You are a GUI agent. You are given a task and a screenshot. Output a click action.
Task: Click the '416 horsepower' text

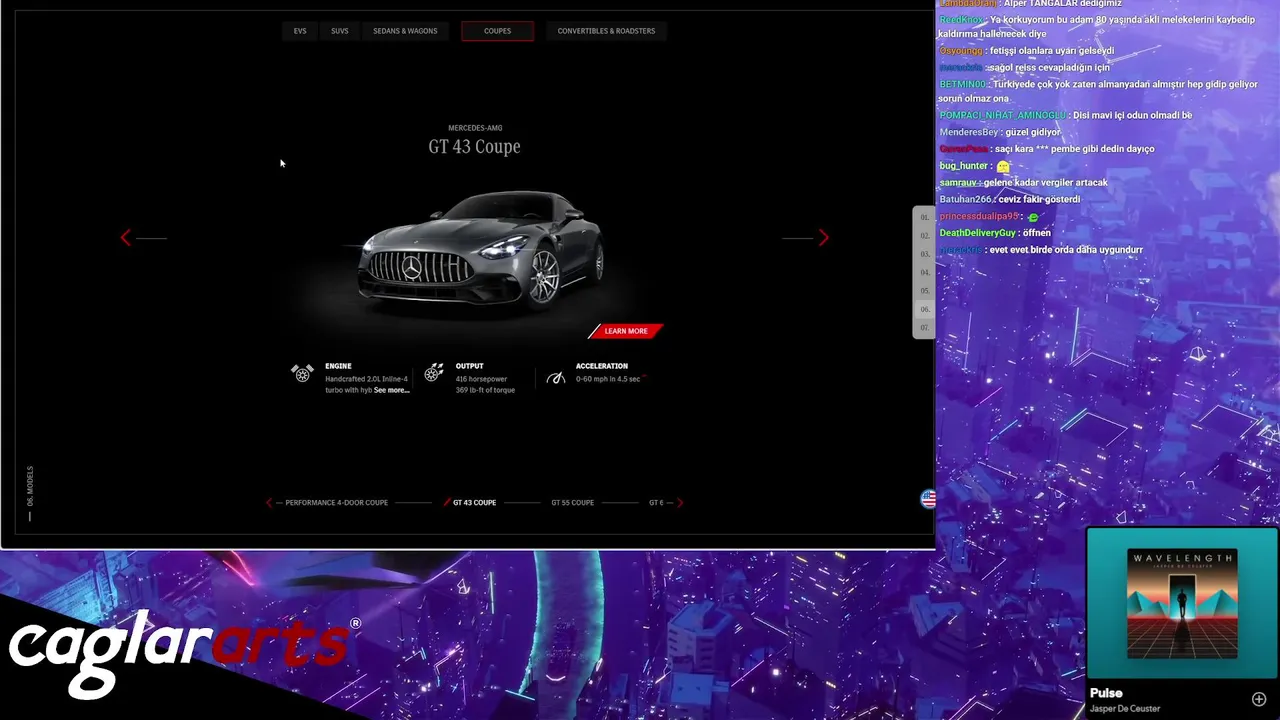(x=481, y=379)
